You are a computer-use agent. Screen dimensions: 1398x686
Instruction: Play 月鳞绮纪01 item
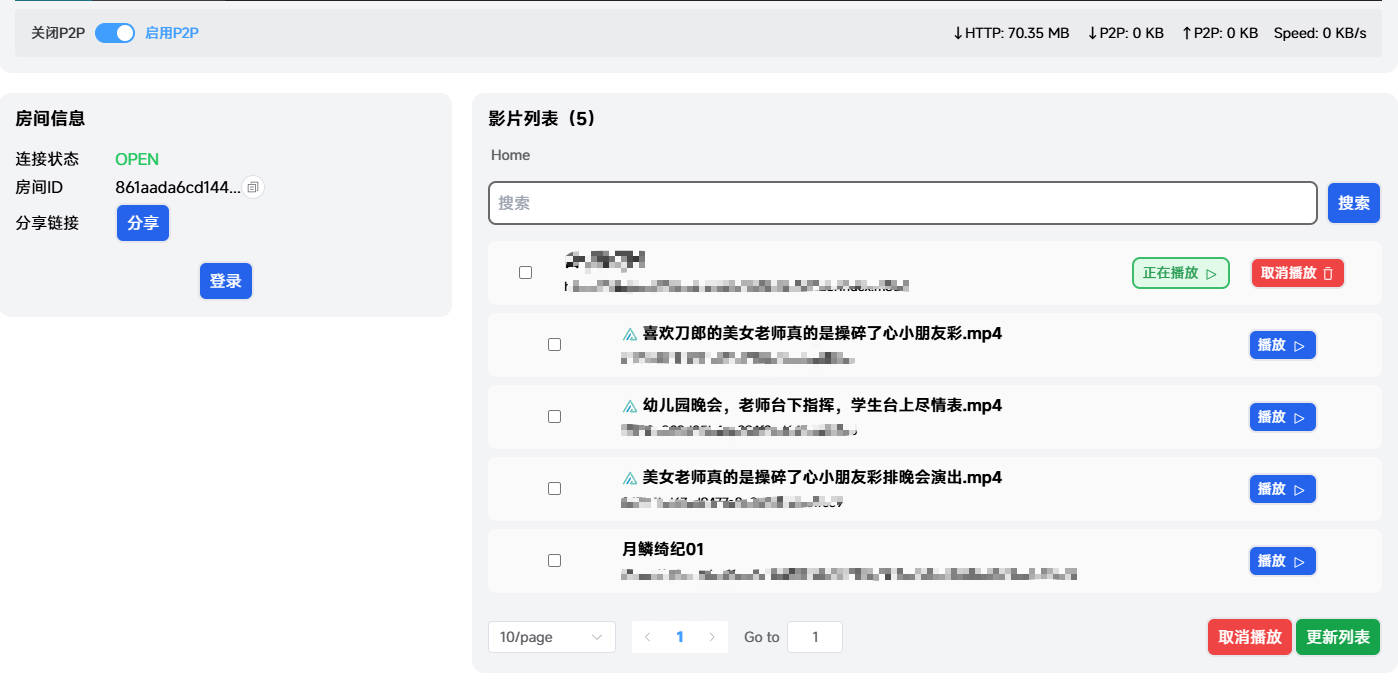coord(1282,561)
